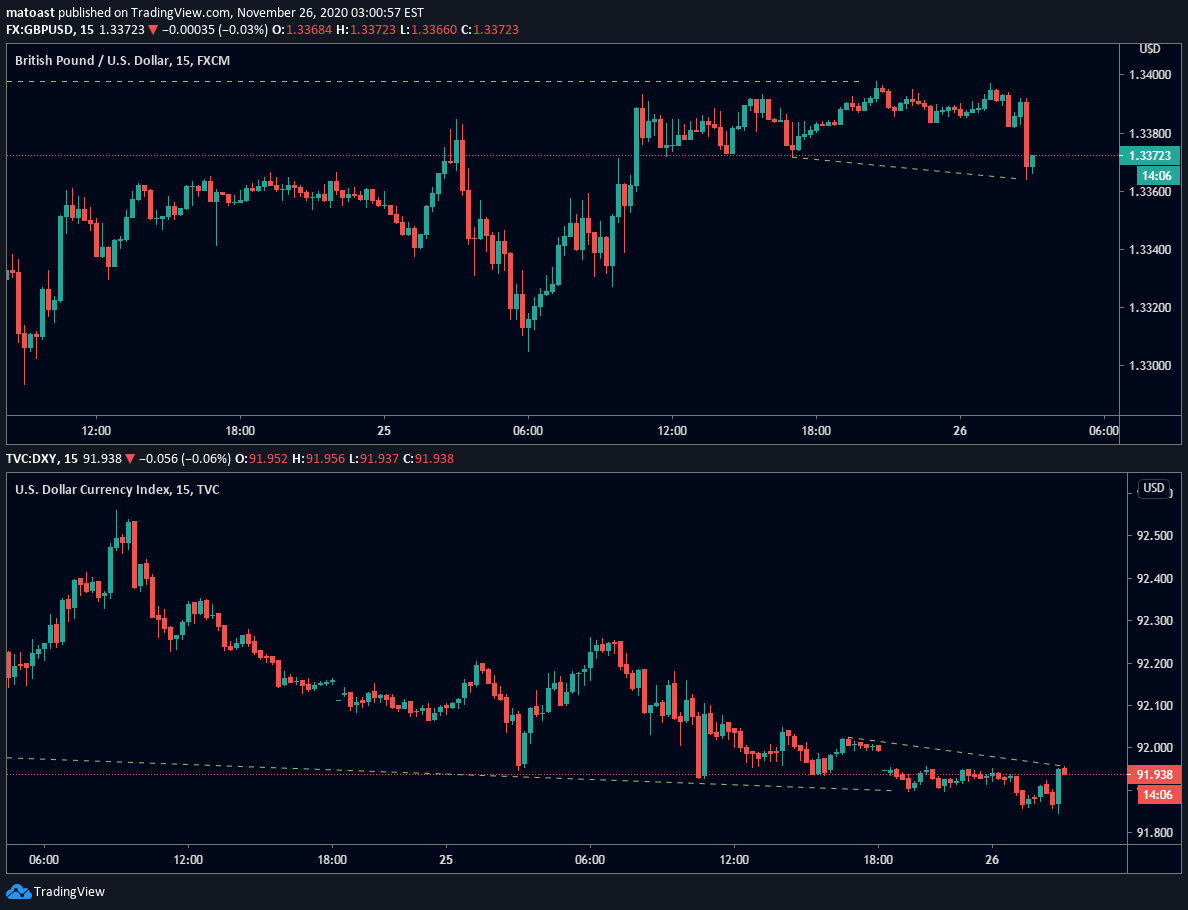1188x910 pixels.
Task: Select the horizontal dashed resistance line near 1.34000
Action: (433, 81)
